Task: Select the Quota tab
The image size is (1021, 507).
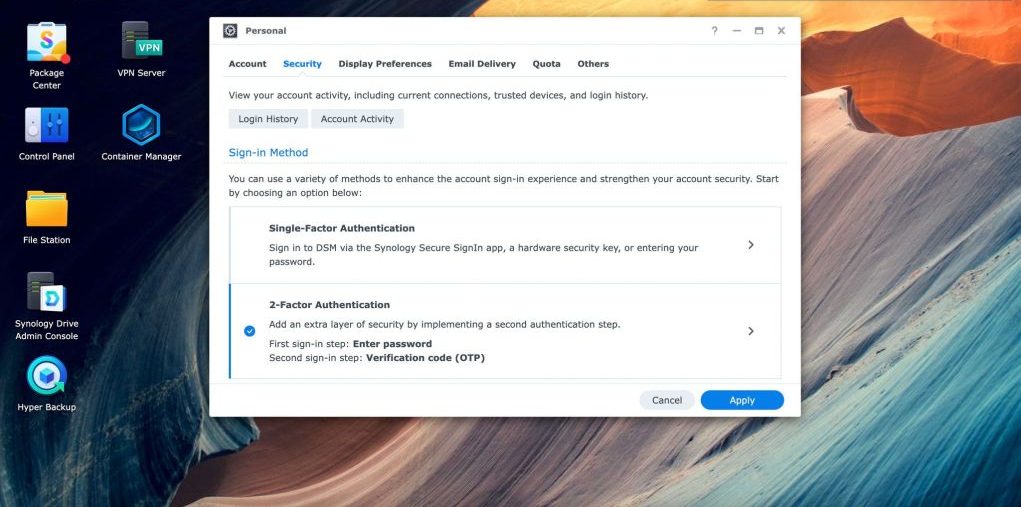Action: (546, 64)
